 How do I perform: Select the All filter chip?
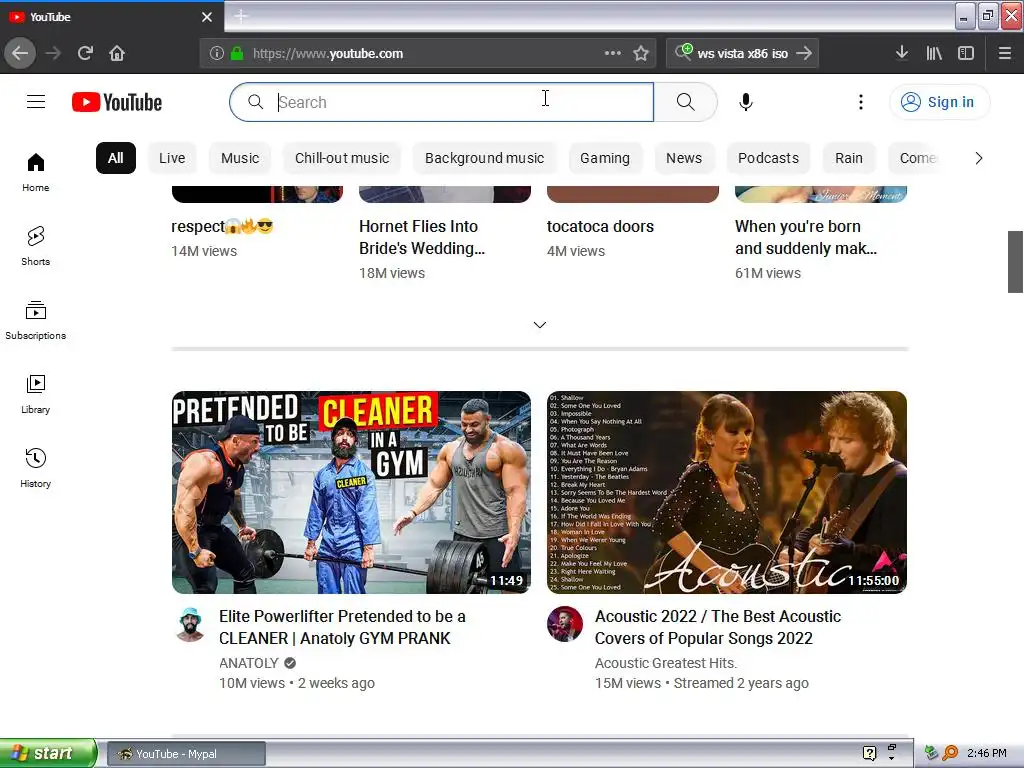point(116,158)
